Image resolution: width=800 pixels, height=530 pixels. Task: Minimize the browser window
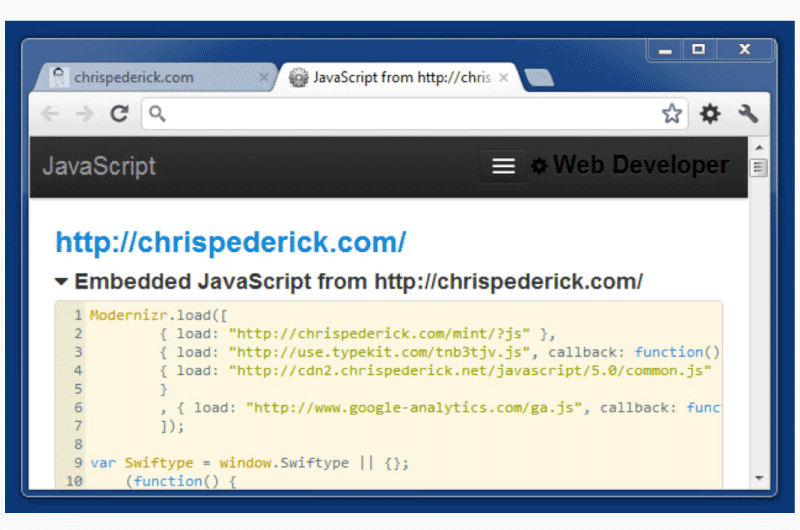point(664,50)
